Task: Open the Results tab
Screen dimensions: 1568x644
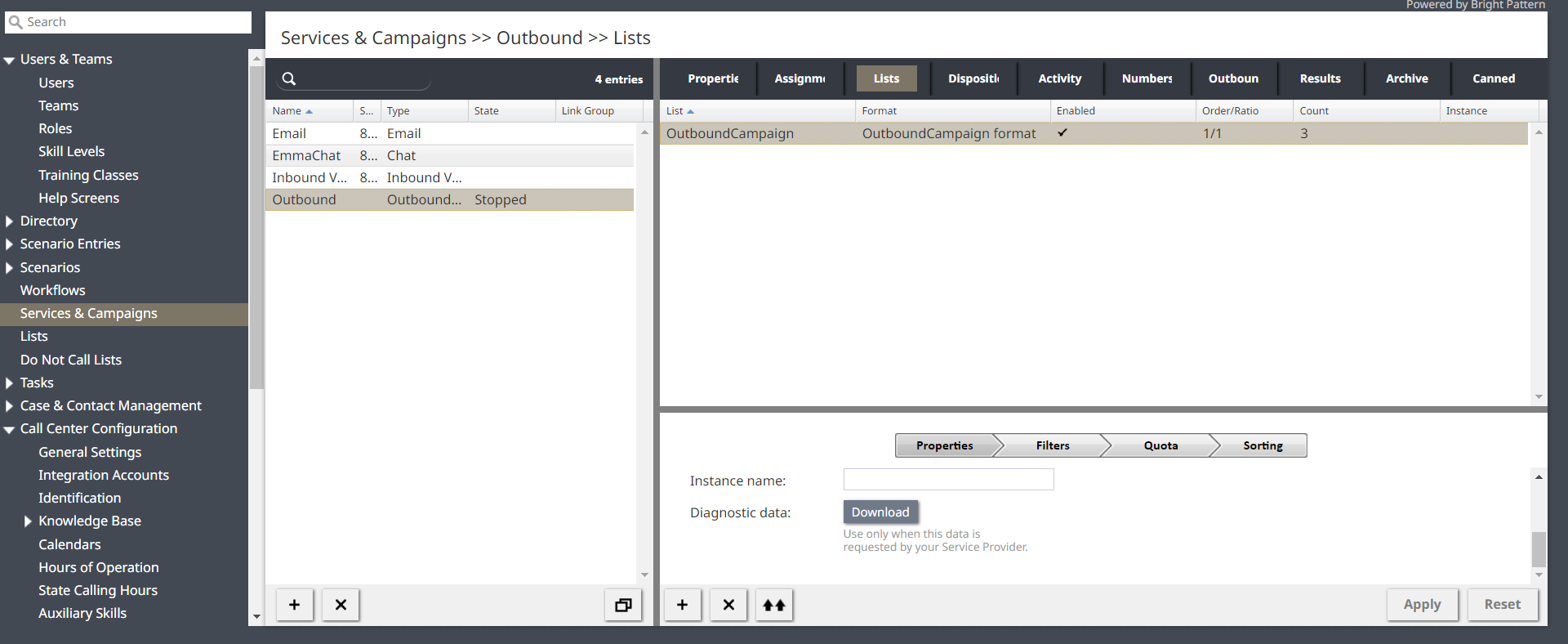Action: [x=1321, y=78]
